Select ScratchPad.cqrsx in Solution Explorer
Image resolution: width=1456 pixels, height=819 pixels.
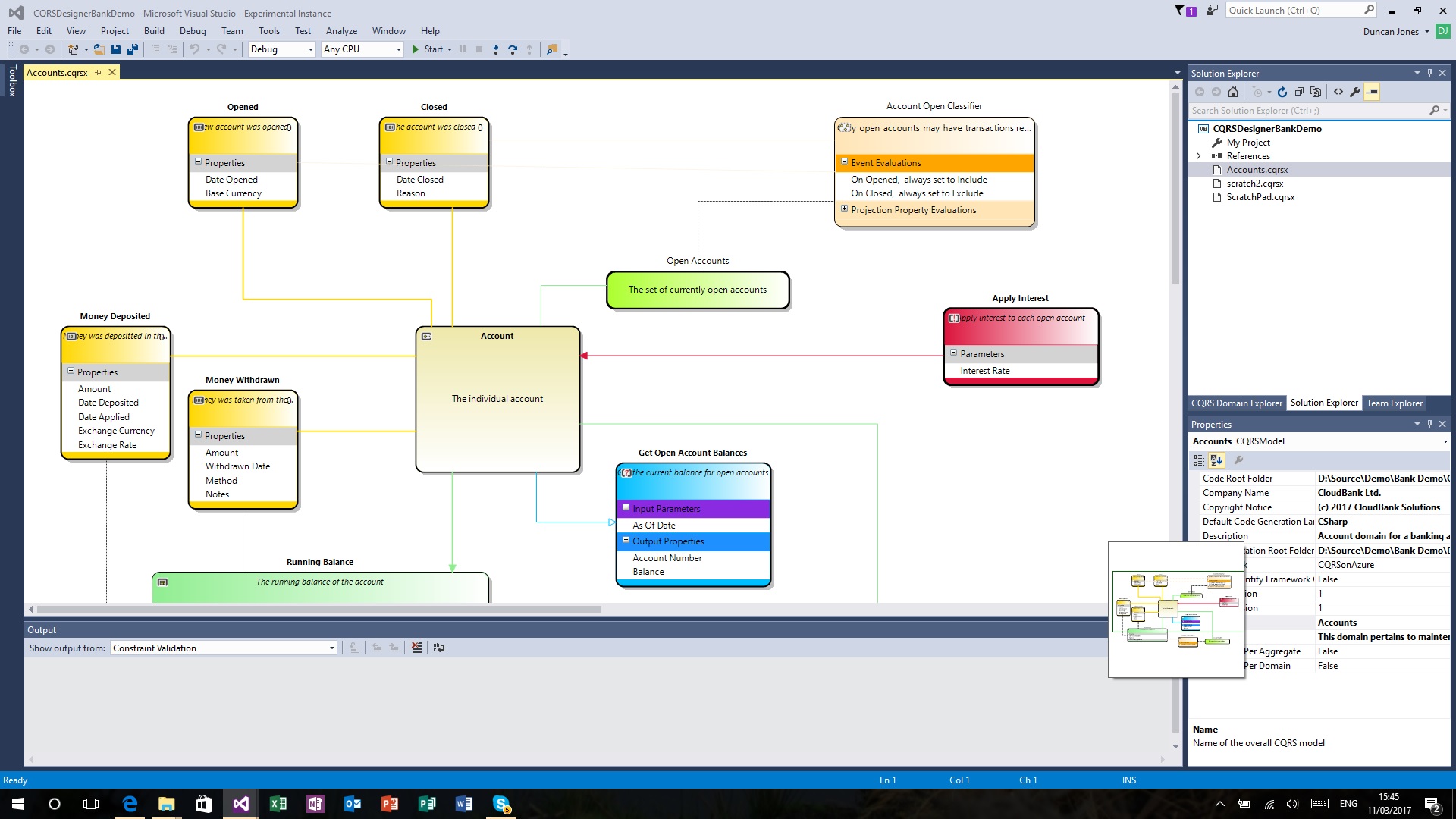(x=1260, y=197)
